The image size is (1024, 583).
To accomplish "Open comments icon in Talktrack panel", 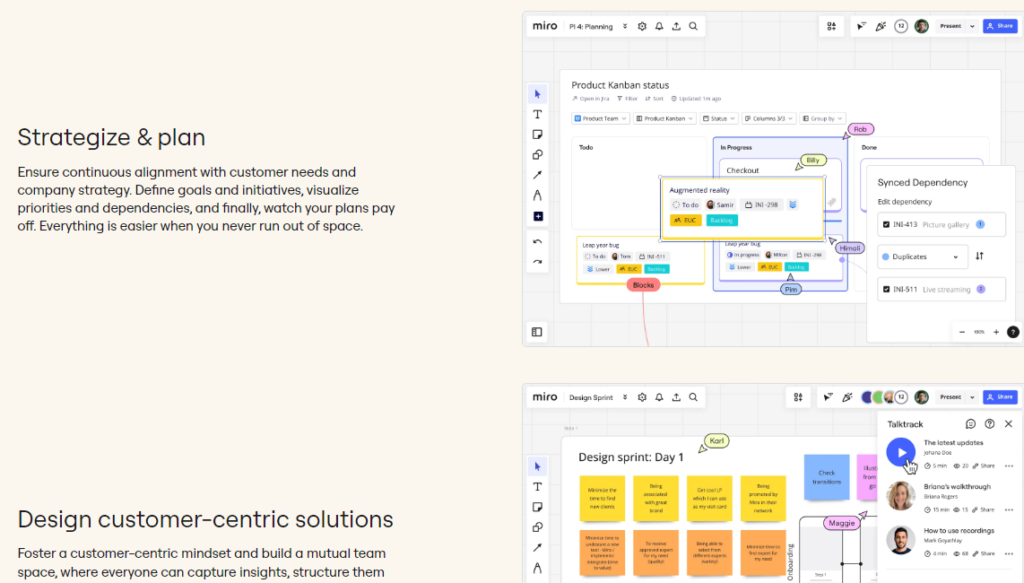I will (x=970, y=424).
